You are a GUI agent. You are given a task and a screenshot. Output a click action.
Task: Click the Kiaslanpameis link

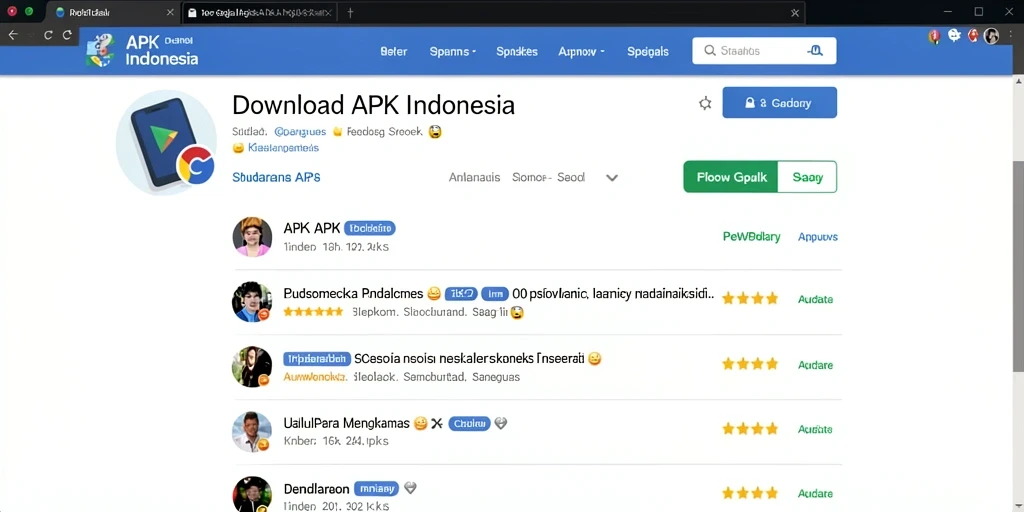pos(283,148)
